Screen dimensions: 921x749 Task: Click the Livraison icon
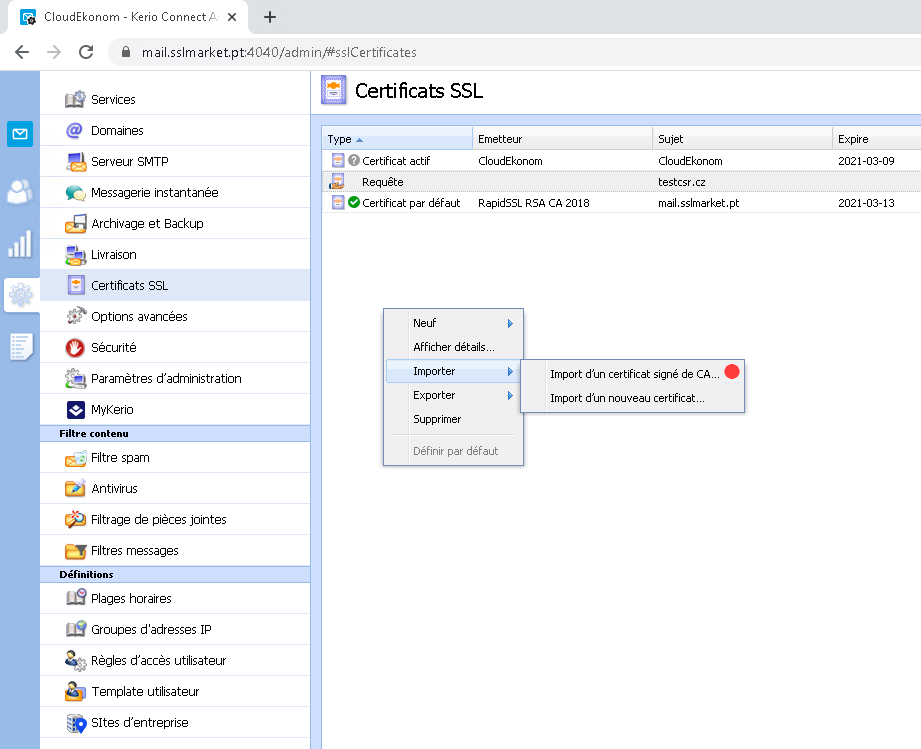point(76,255)
